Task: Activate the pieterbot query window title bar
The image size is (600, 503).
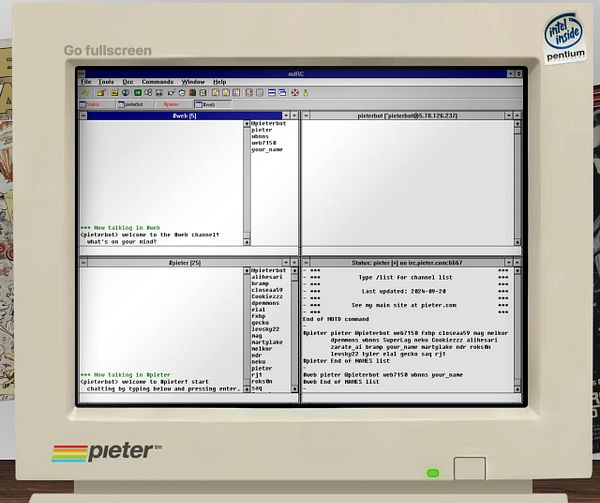Action: [408, 116]
